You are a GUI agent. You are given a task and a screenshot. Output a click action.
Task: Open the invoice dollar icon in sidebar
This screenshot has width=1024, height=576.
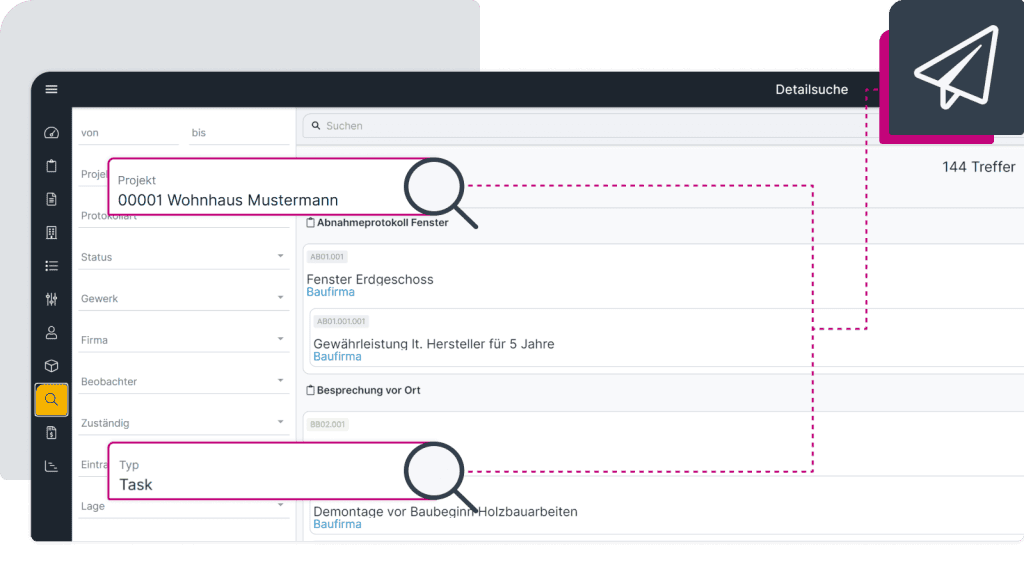(x=52, y=433)
